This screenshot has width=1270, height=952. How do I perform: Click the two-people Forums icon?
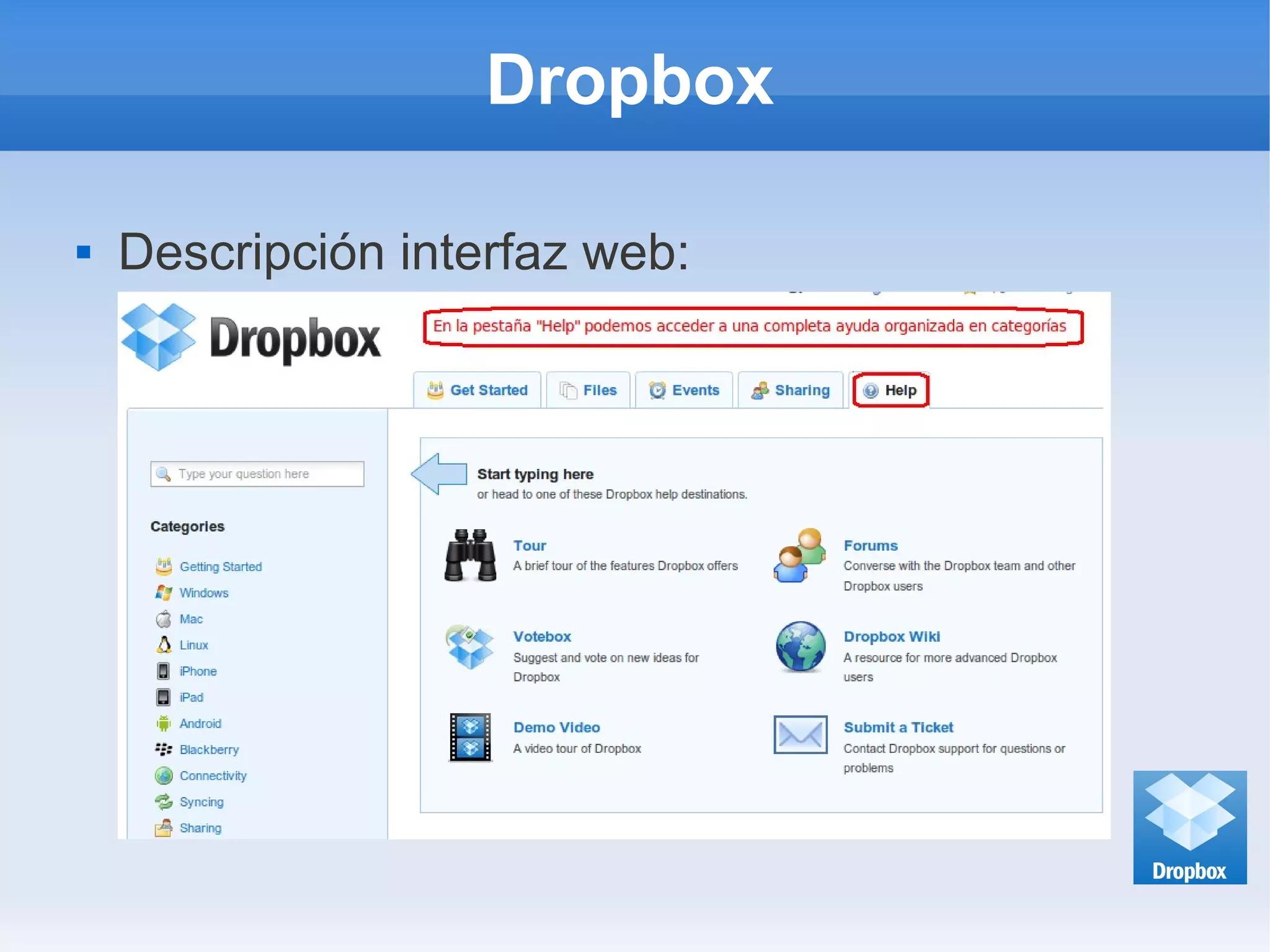click(801, 555)
